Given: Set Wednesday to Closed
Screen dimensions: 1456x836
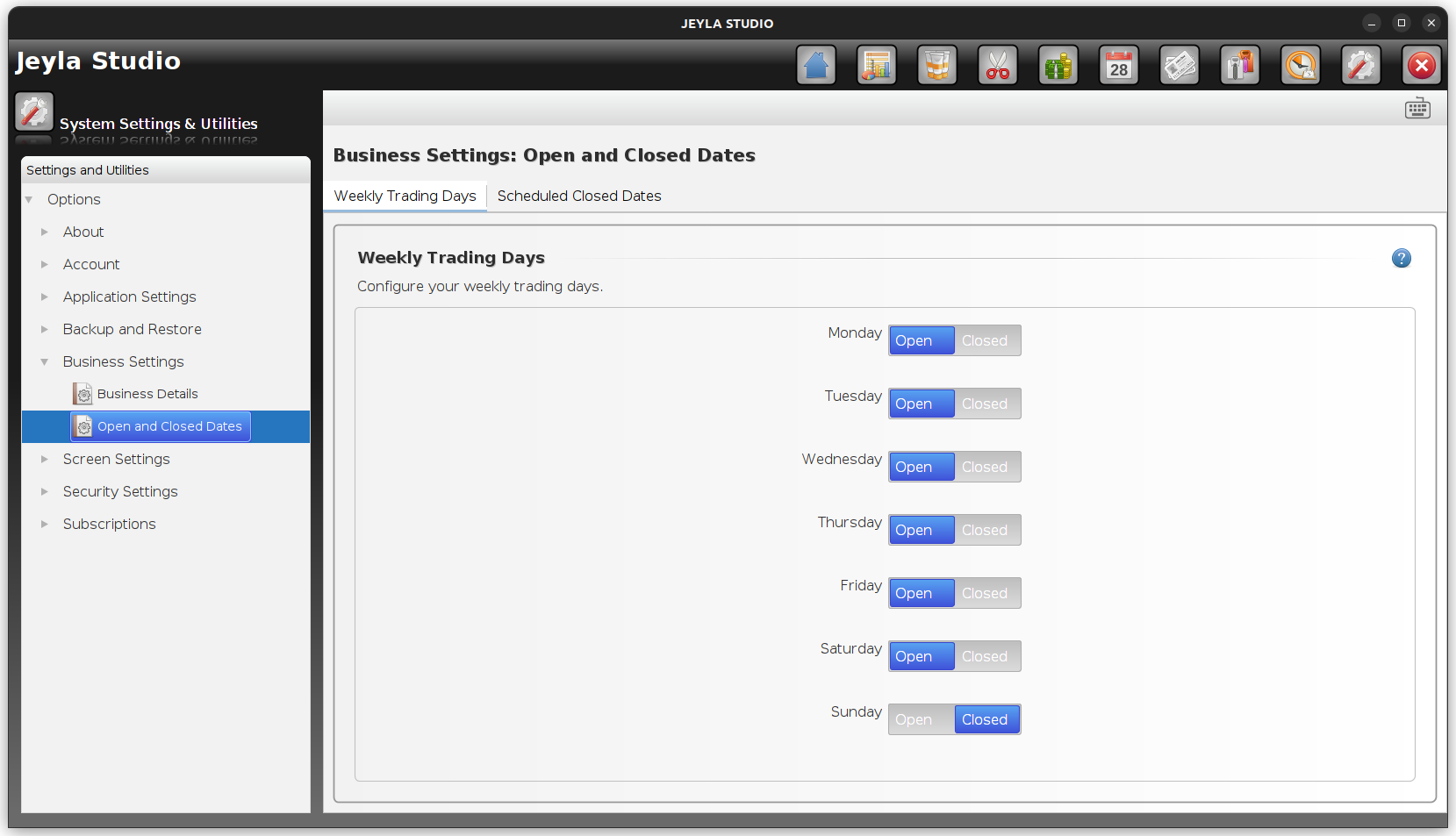Looking at the screenshot, I should click(x=987, y=467).
